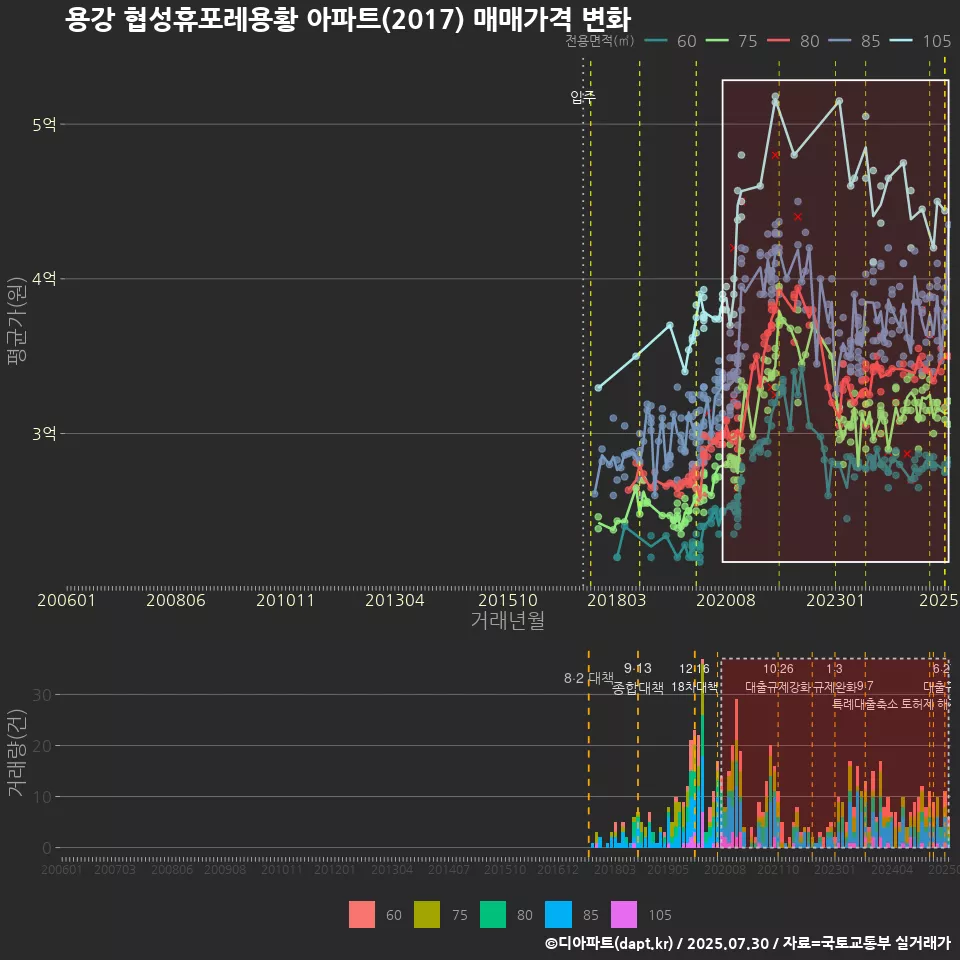Click the 4억 price axis label
Viewport: 960px width, 960px height.
(x=44, y=279)
